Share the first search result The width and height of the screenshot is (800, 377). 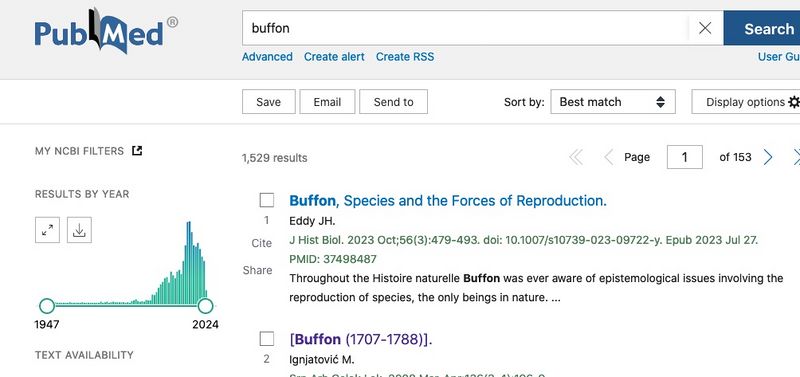tap(257, 270)
